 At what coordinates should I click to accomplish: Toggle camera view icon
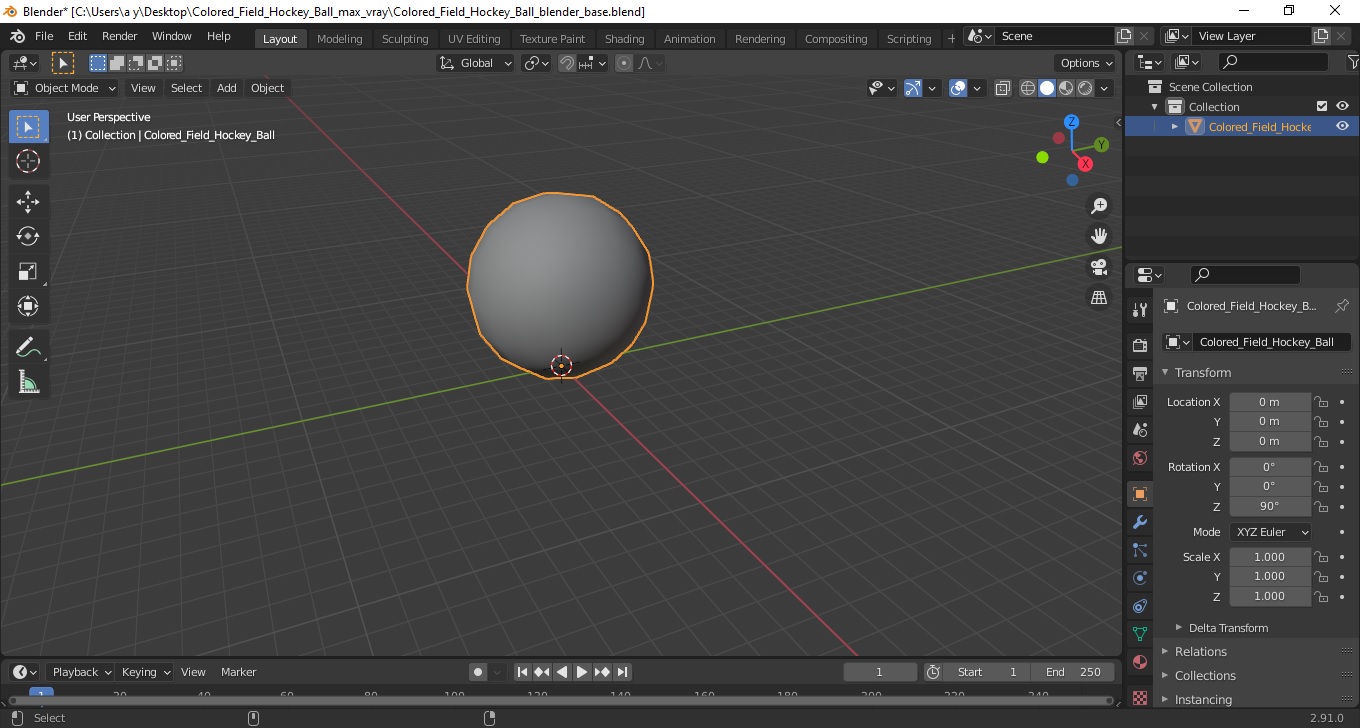pyautogui.click(x=1099, y=267)
